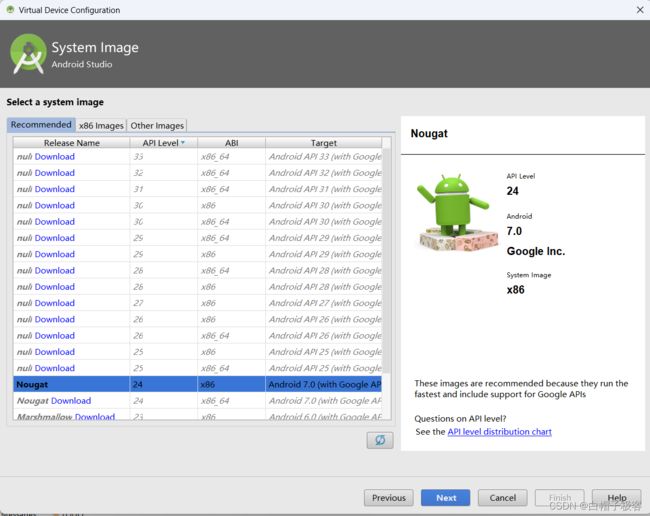Click the Cancel button
Viewport: 650px width, 516px height.
pyautogui.click(x=502, y=498)
